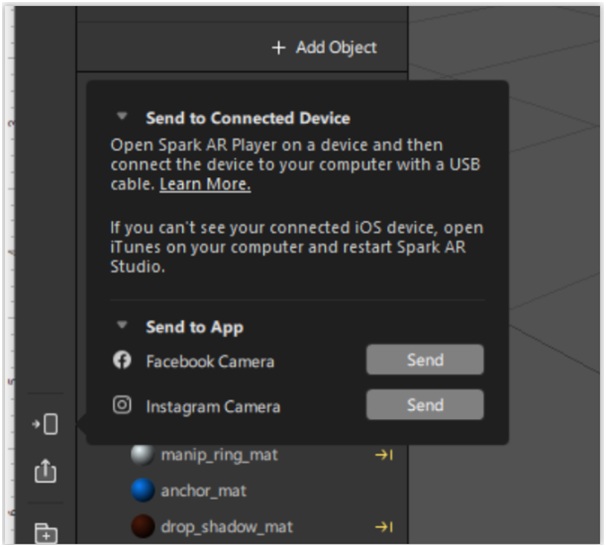Click the gray sphere thumbnail of manip_ring_mat

(x=143, y=455)
